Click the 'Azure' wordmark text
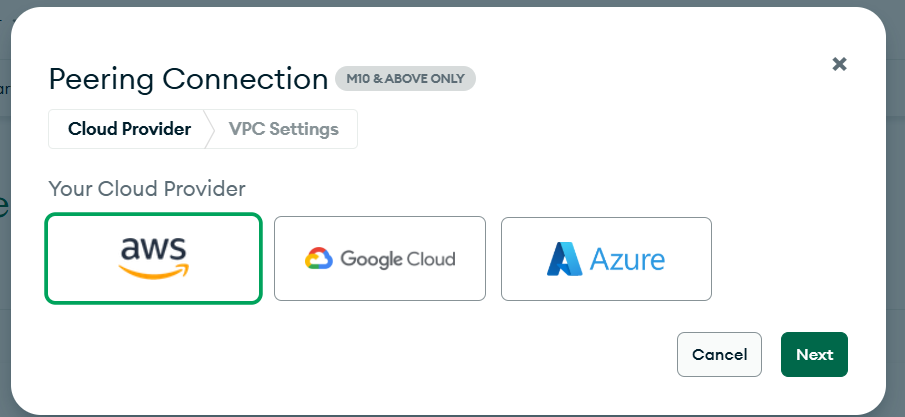The width and height of the screenshot is (905, 417). pos(627,259)
